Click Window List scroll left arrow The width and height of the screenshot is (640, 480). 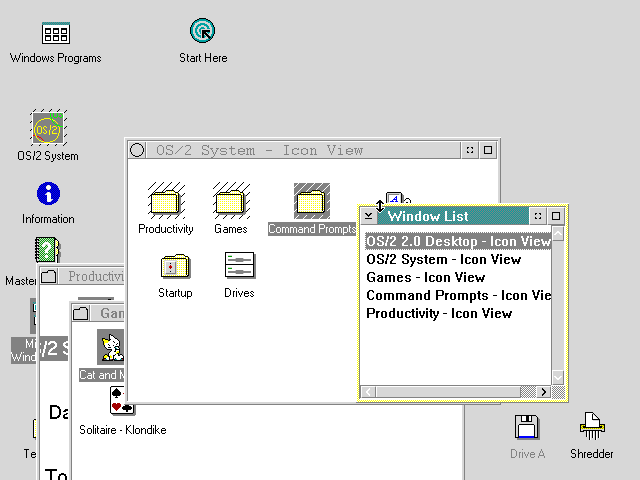pos(368,392)
